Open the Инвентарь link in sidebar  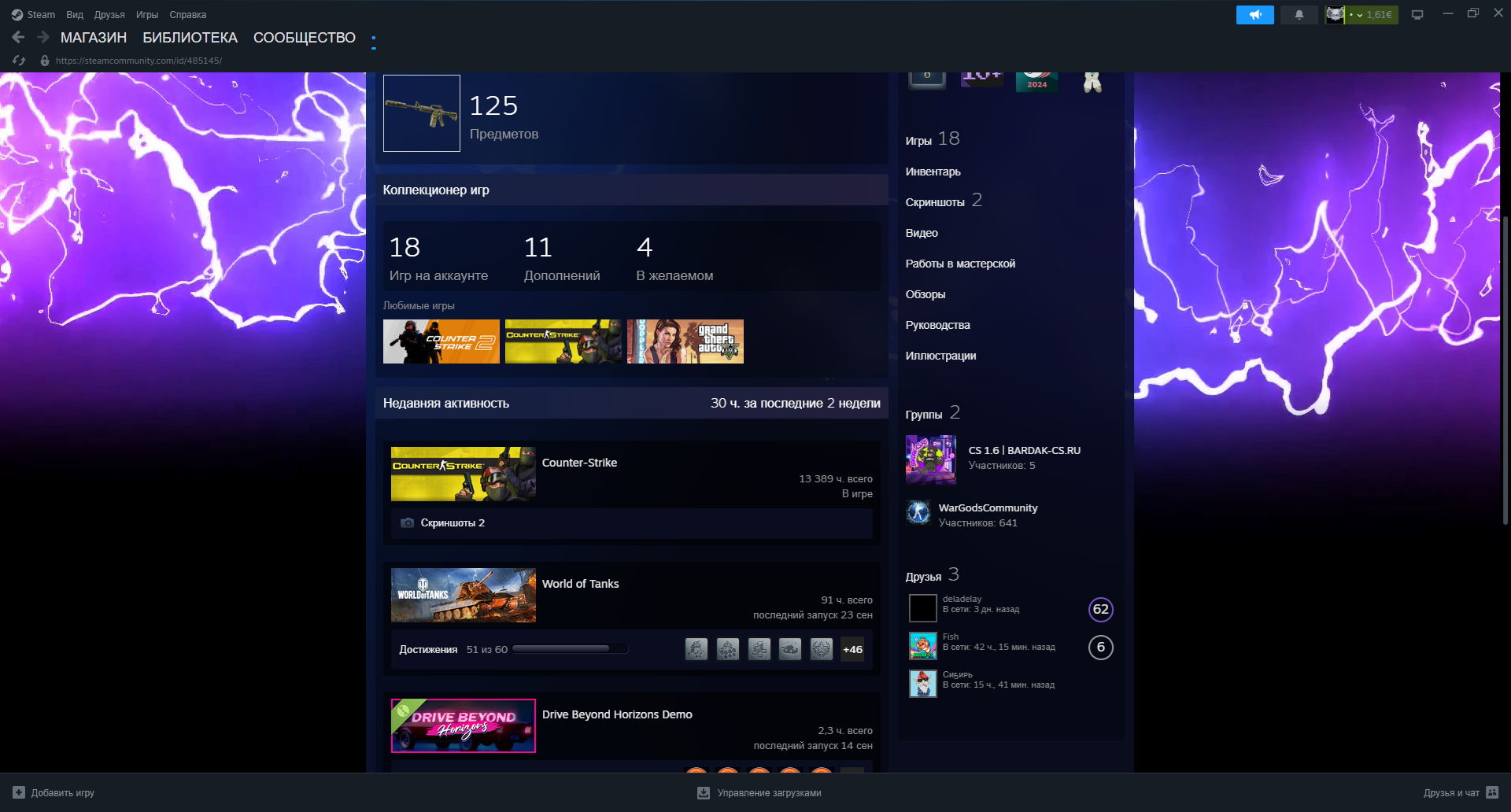(933, 172)
